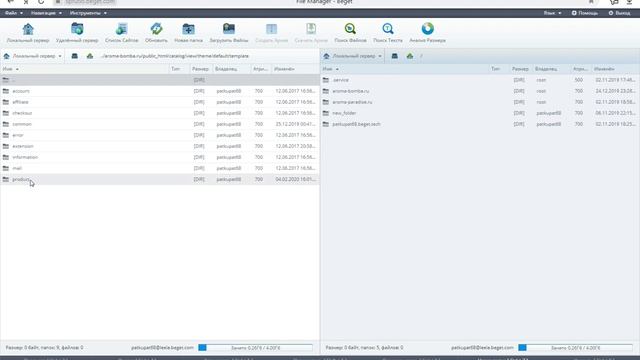Go to the root drive in the left panel
Image resolution: width=640 pixels, height=360 pixels.
pyautogui.click(x=75, y=56)
